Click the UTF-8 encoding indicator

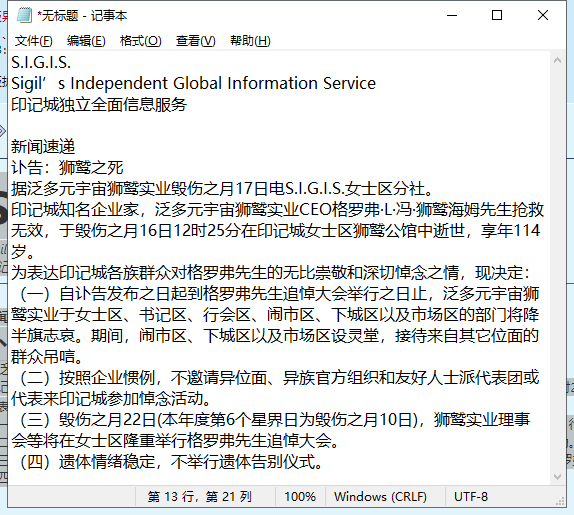pos(471,497)
